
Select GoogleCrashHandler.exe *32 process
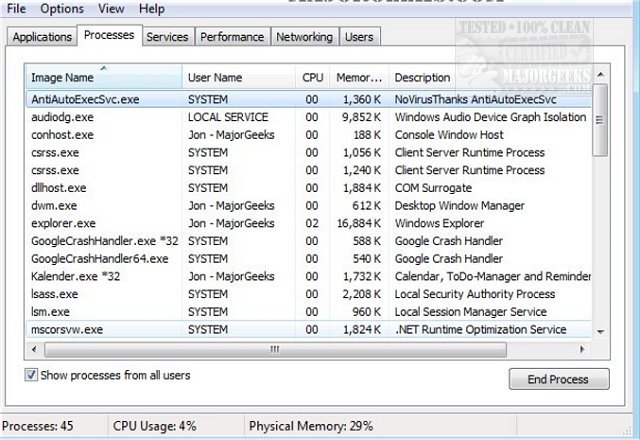309,241
